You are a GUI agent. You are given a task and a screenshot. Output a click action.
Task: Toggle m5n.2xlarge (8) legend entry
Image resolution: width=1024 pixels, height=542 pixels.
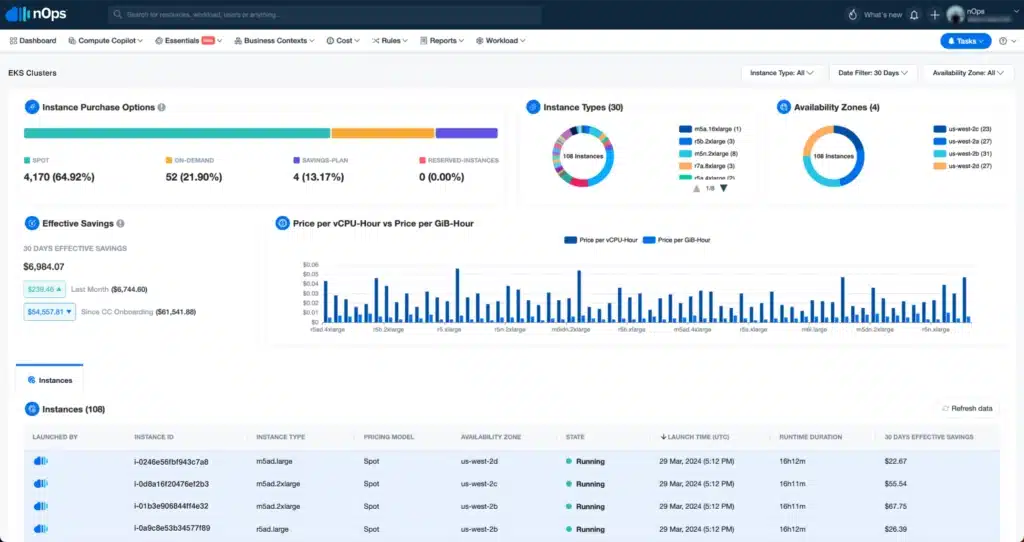click(708, 153)
